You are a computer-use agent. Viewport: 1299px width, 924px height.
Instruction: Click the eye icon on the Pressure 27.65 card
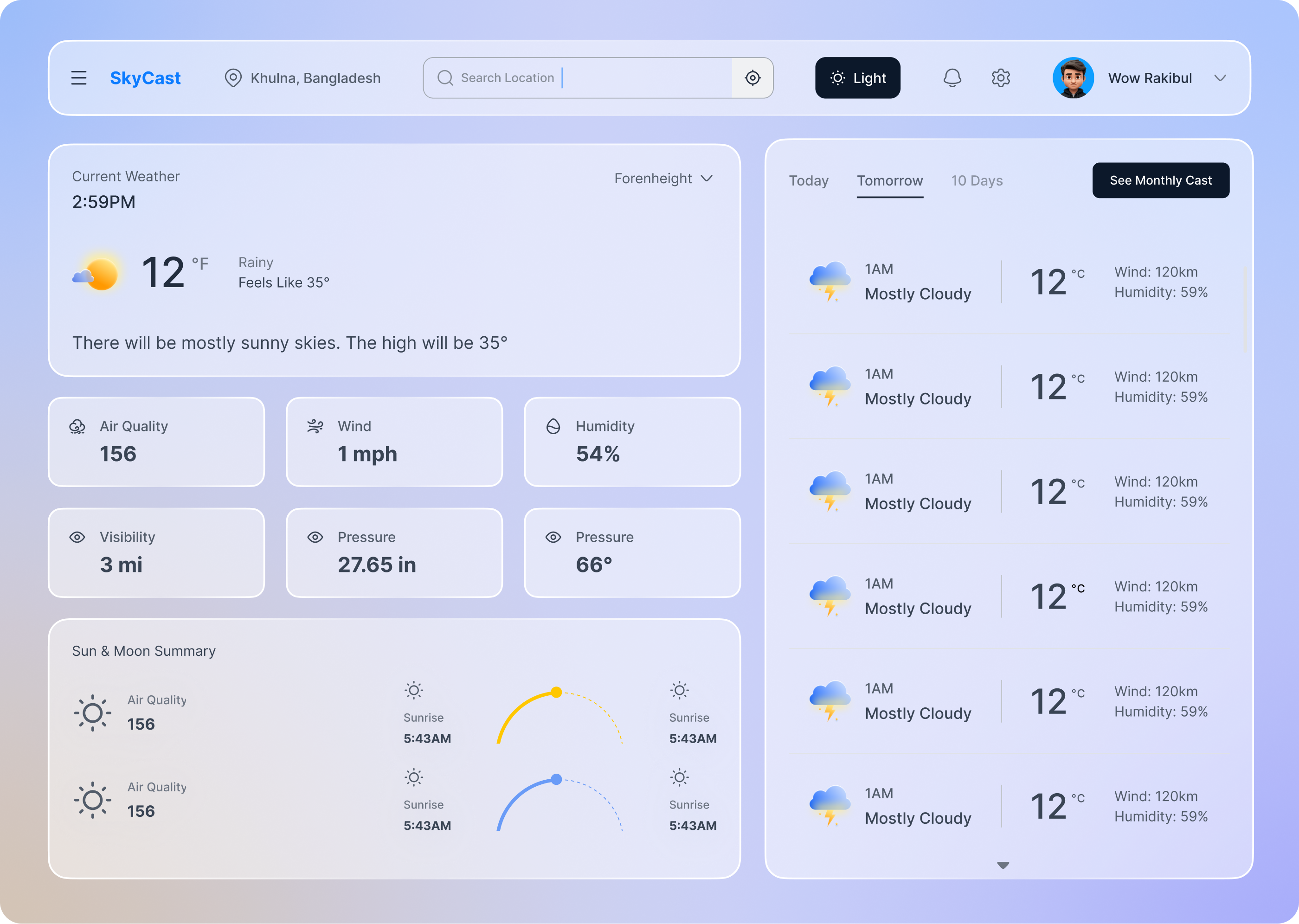tap(315, 537)
